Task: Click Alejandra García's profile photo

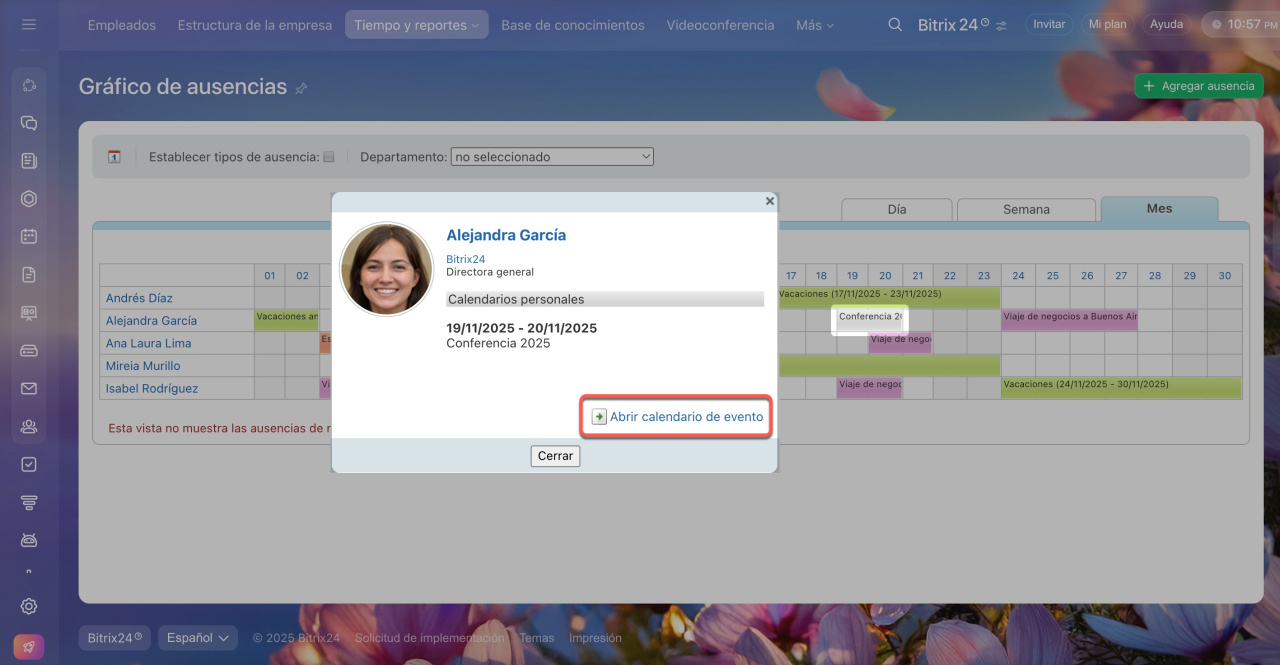Action: click(x=387, y=269)
